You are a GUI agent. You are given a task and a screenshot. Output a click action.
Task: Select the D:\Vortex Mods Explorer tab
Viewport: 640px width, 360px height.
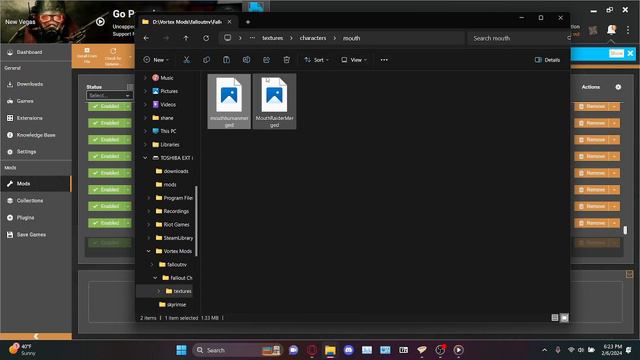point(187,22)
